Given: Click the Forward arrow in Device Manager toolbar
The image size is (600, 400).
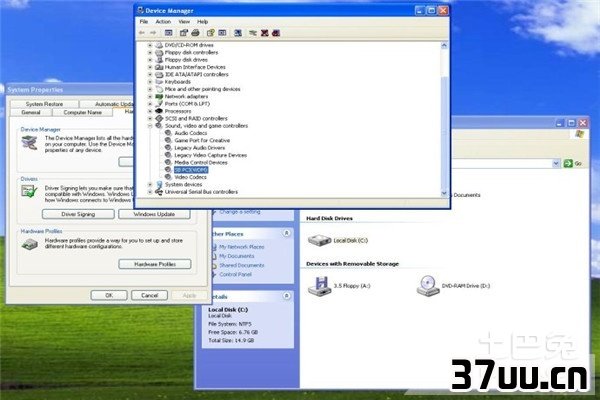Looking at the screenshot, I should click(x=153, y=33).
